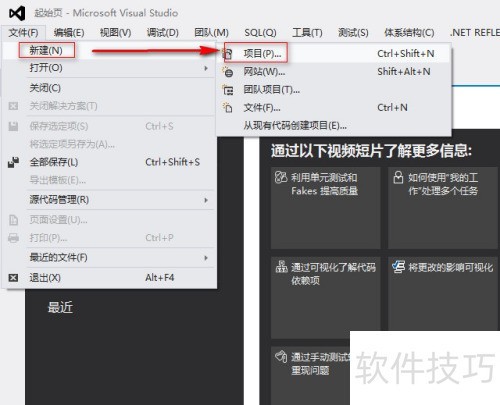
Task: Click the Team Project icon beside 团队项目(T)
Action: pyautogui.click(x=228, y=90)
